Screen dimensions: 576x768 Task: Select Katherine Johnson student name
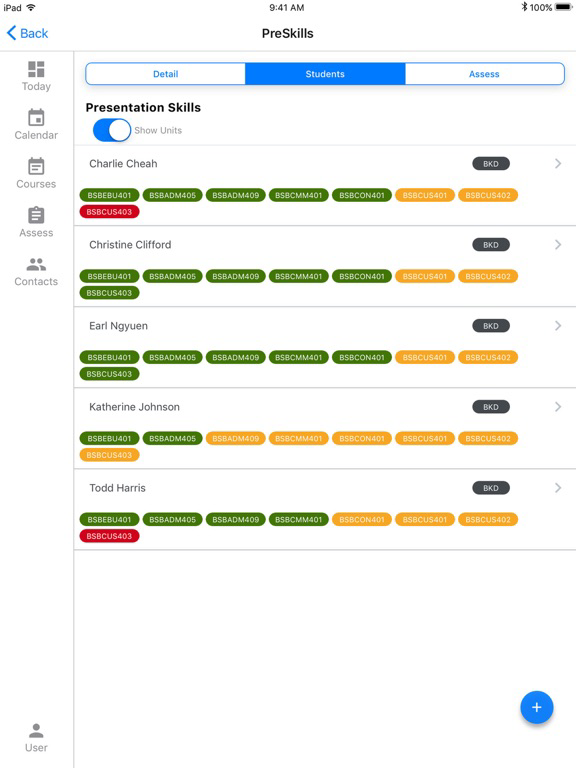tap(134, 407)
